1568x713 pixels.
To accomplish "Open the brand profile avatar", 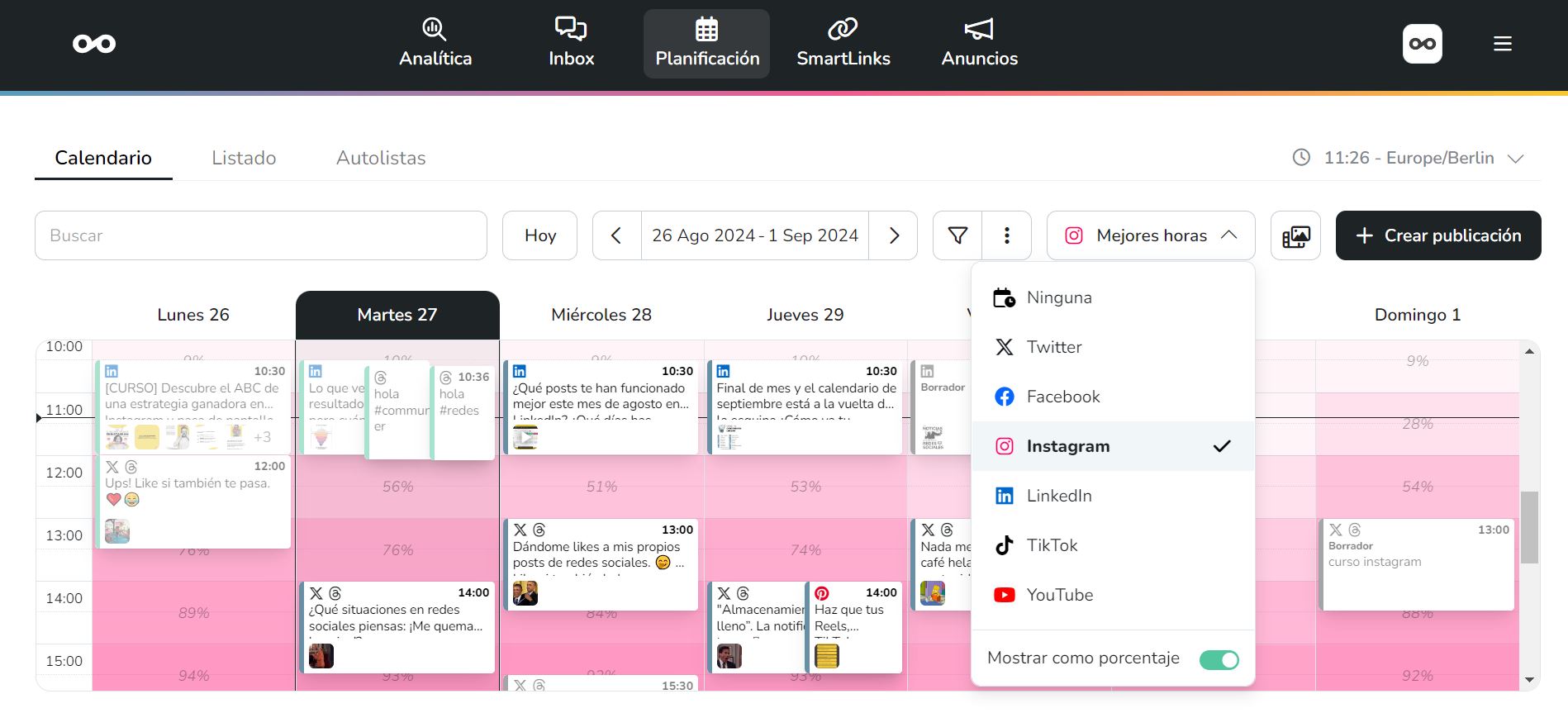I will point(1423,44).
